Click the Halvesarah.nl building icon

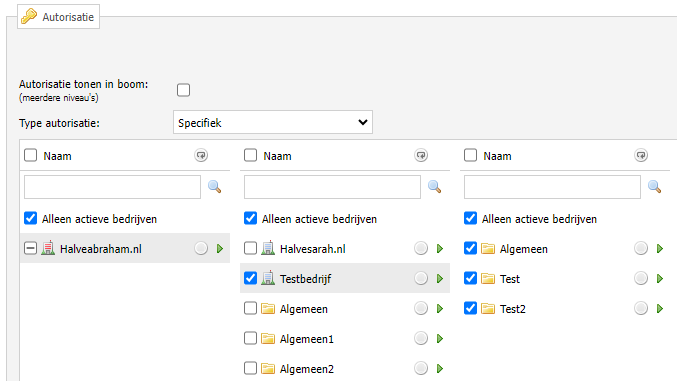pos(268,248)
